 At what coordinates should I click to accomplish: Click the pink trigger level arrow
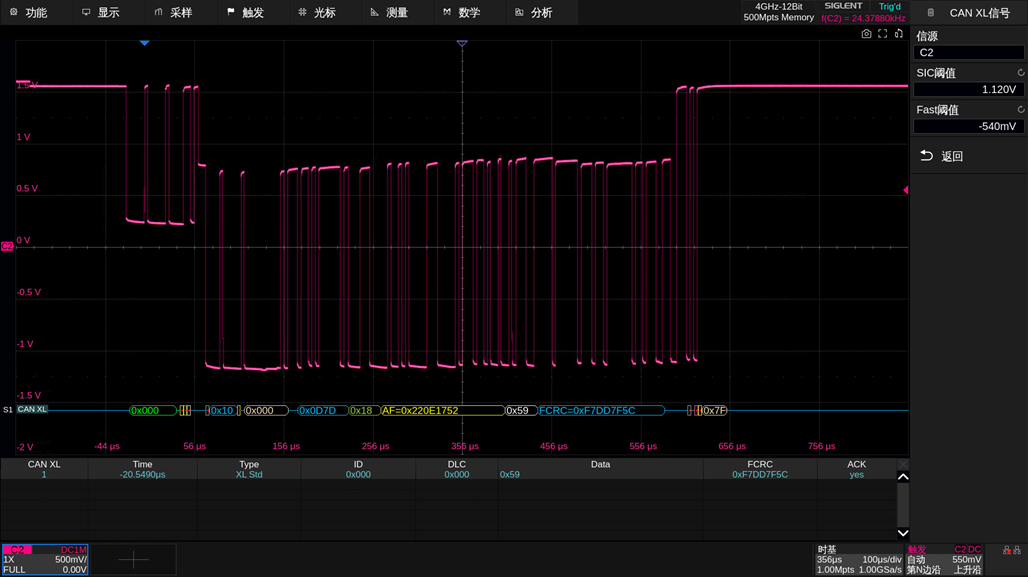pos(905,190)
